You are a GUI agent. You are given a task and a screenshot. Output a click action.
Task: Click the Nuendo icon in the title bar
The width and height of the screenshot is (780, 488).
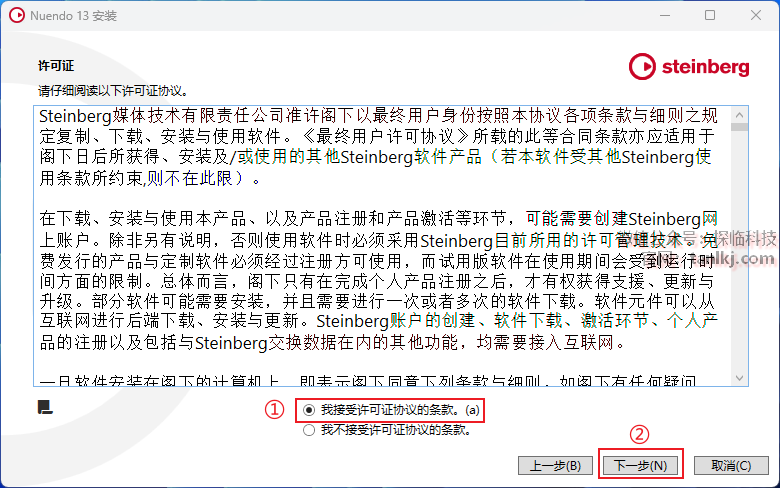[x=17, y=15]
